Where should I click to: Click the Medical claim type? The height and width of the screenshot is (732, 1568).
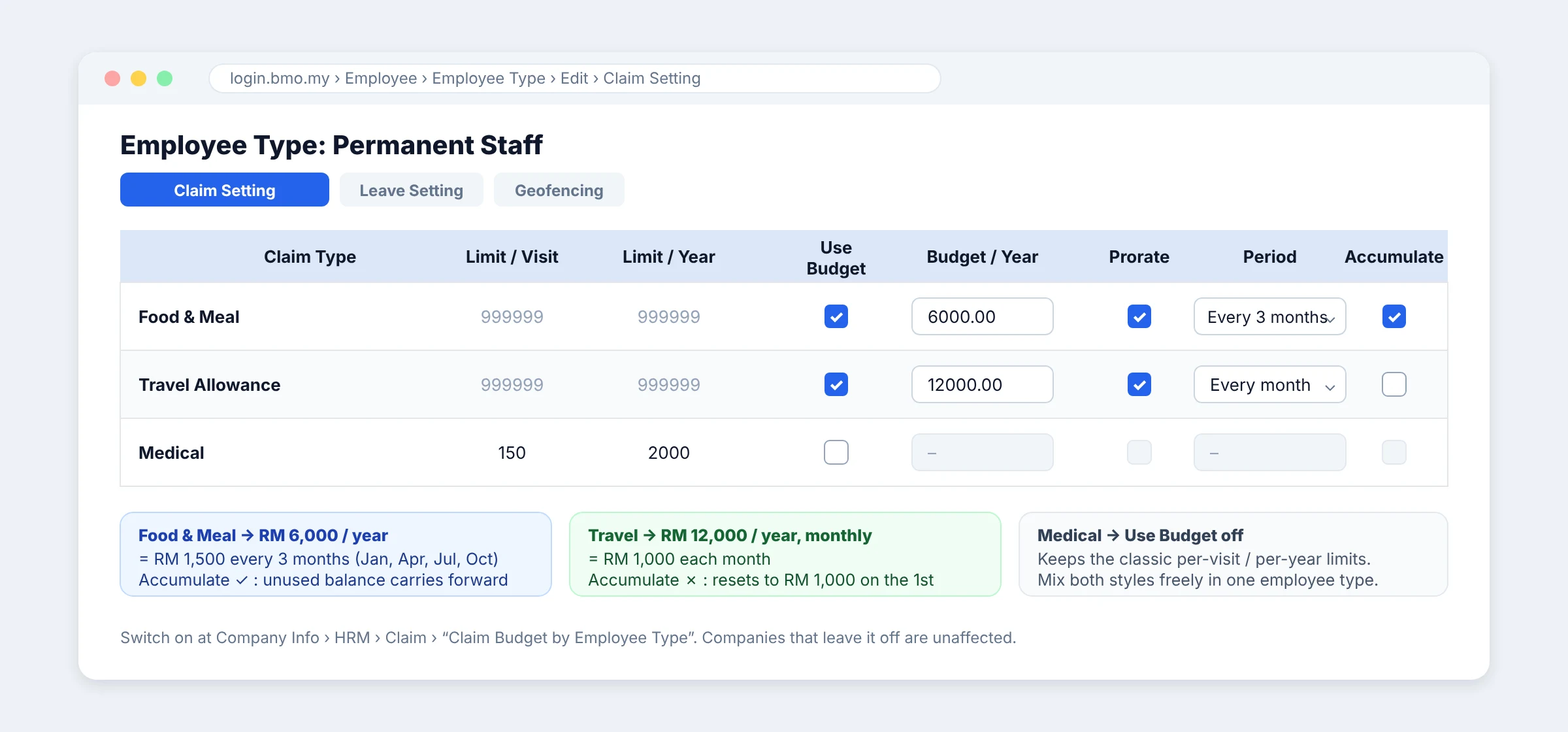pos(171,453)
